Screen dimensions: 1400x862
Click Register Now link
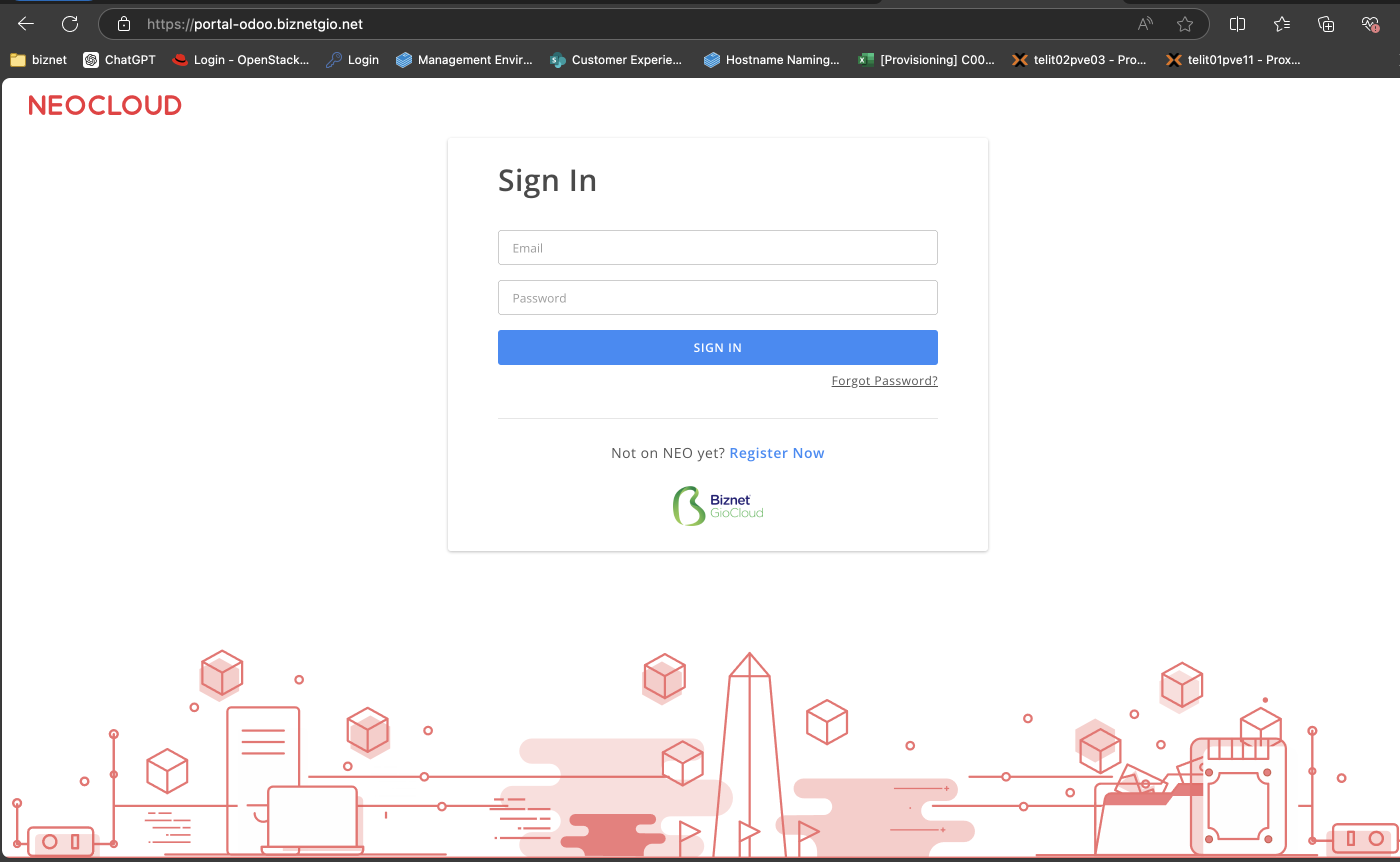pos(776,452)
